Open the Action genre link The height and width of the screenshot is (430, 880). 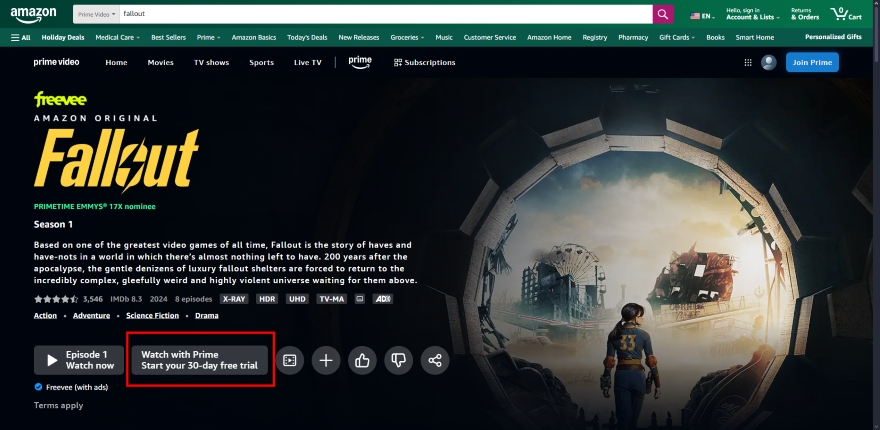(45, 315)
